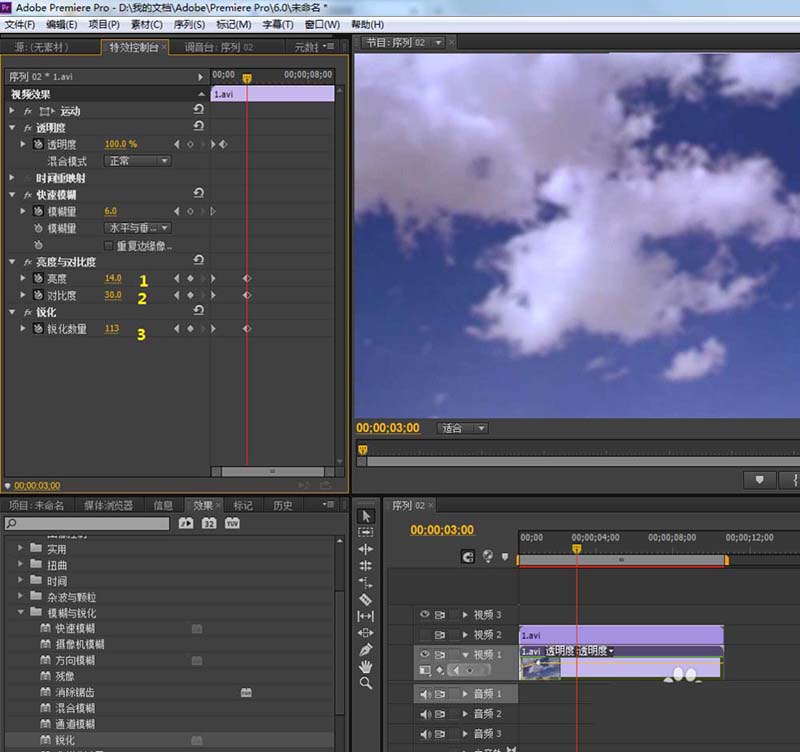Add keyframe for 亮度 property
Viewport: 800px width, 752px height.
point(190,279)
